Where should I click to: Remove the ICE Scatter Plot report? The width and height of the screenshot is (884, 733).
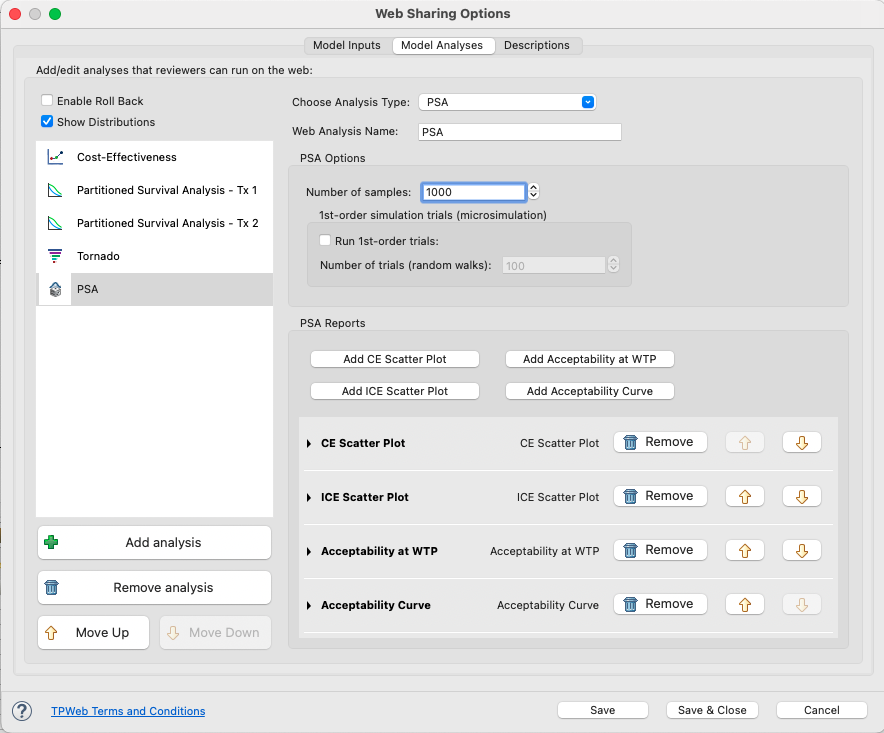click(x=660, y=496)
